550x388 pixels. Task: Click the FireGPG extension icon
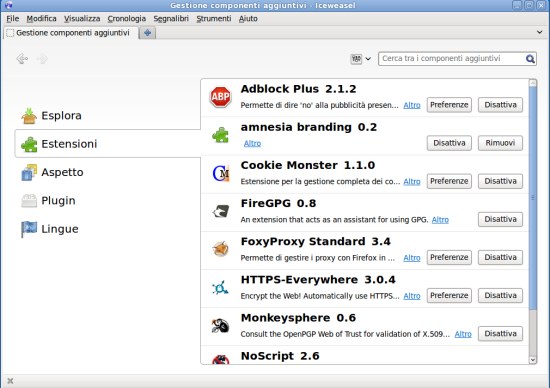tap(221, 211)
